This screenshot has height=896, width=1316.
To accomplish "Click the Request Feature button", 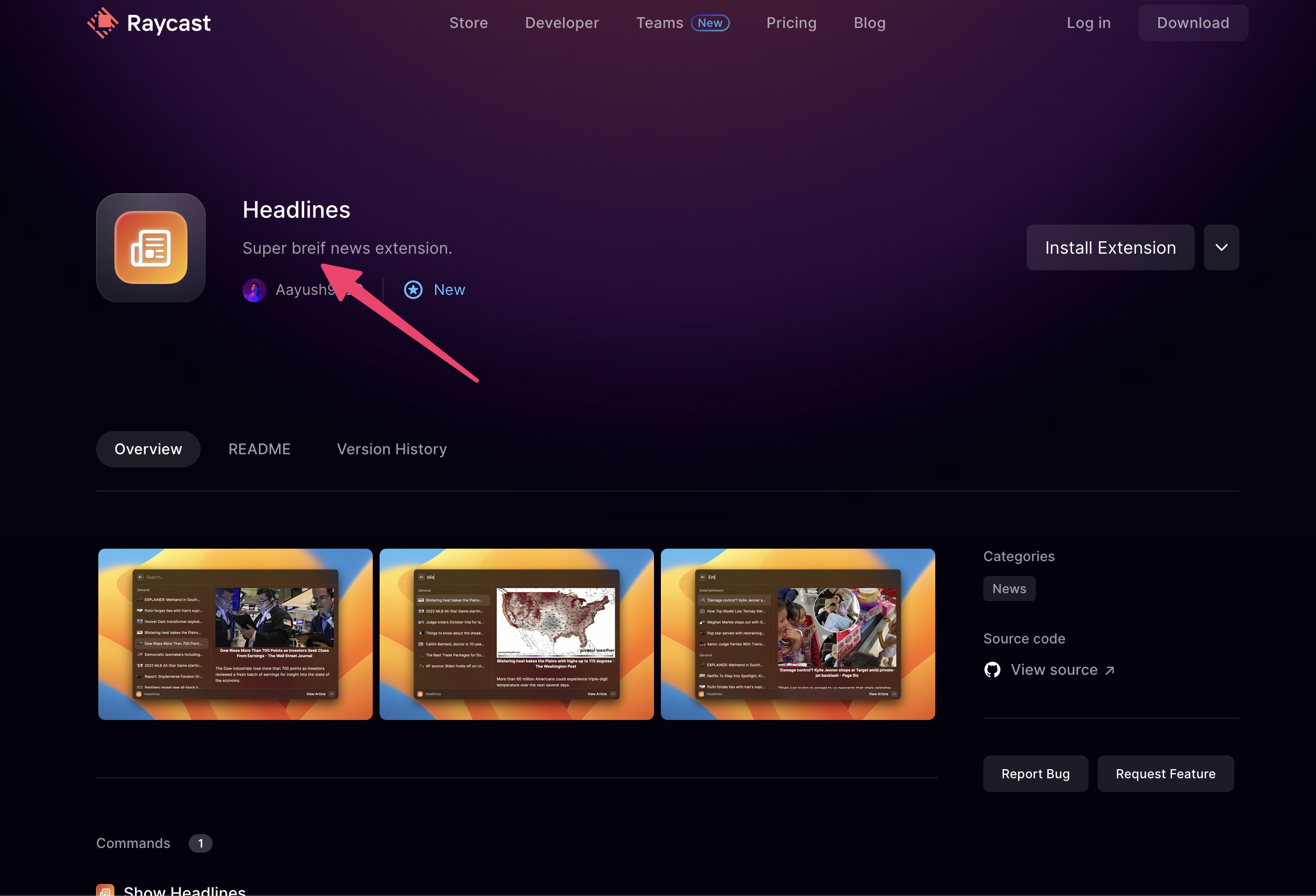I will [1165, 774].
